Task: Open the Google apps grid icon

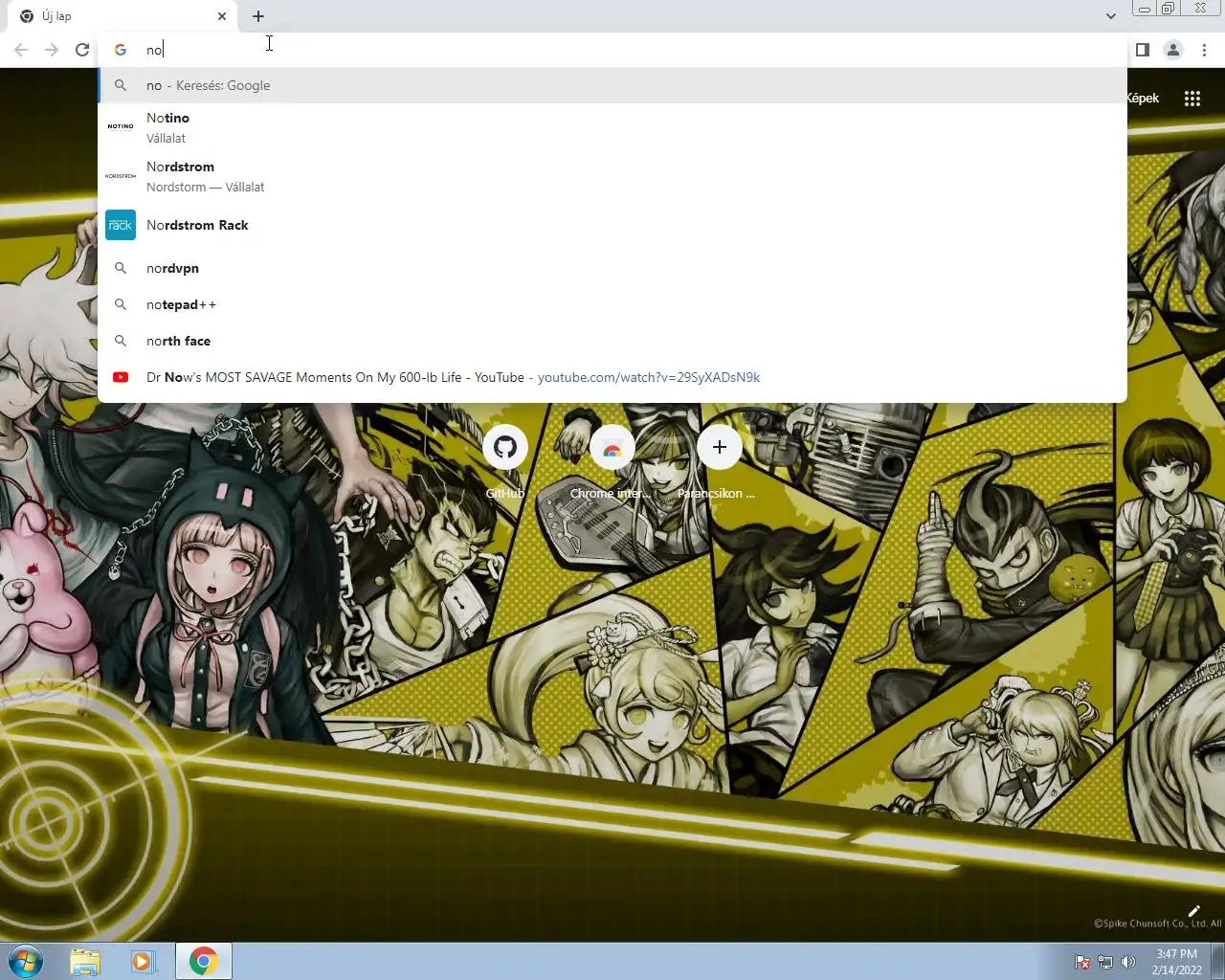Action: pos(1192,99)
